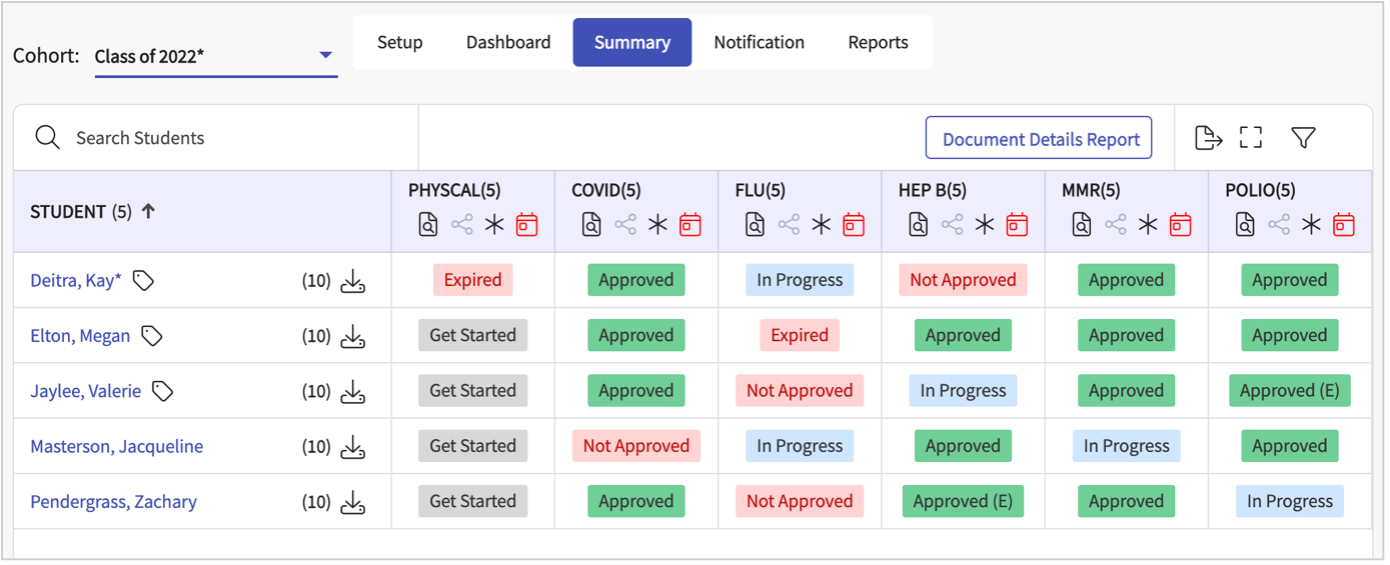Open student link Masterson, Jacqueline
Image resolution: width=1390 pixels, height=565 pixels.
coord(116,446)
